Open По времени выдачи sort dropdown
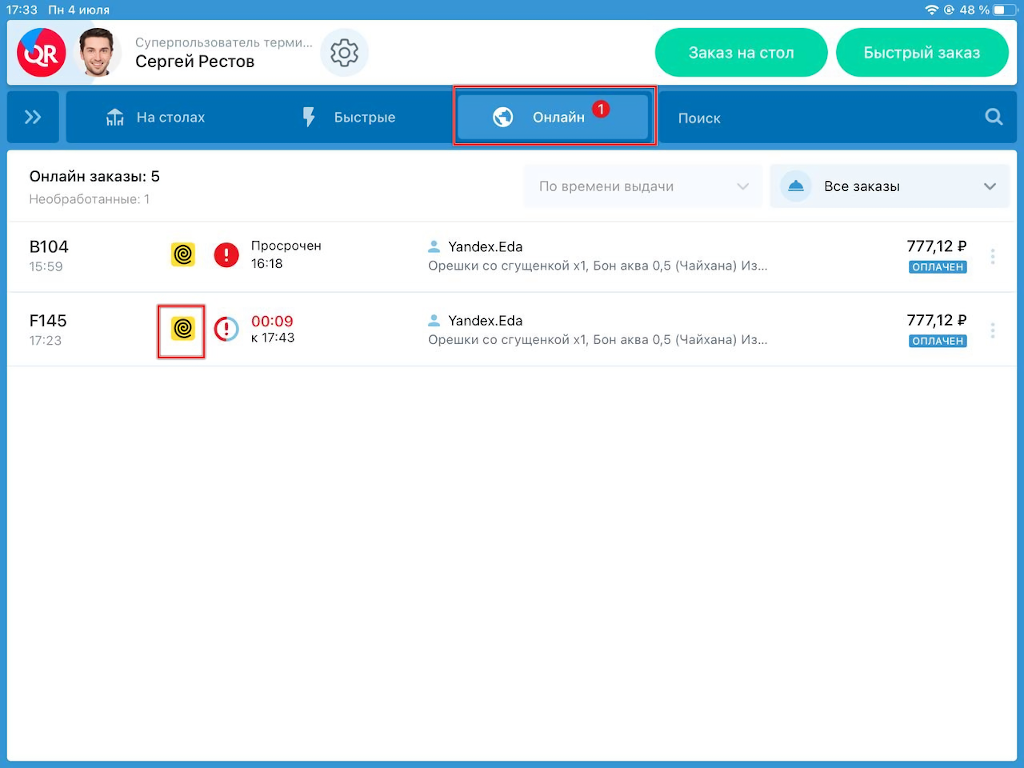 [643, 186]
